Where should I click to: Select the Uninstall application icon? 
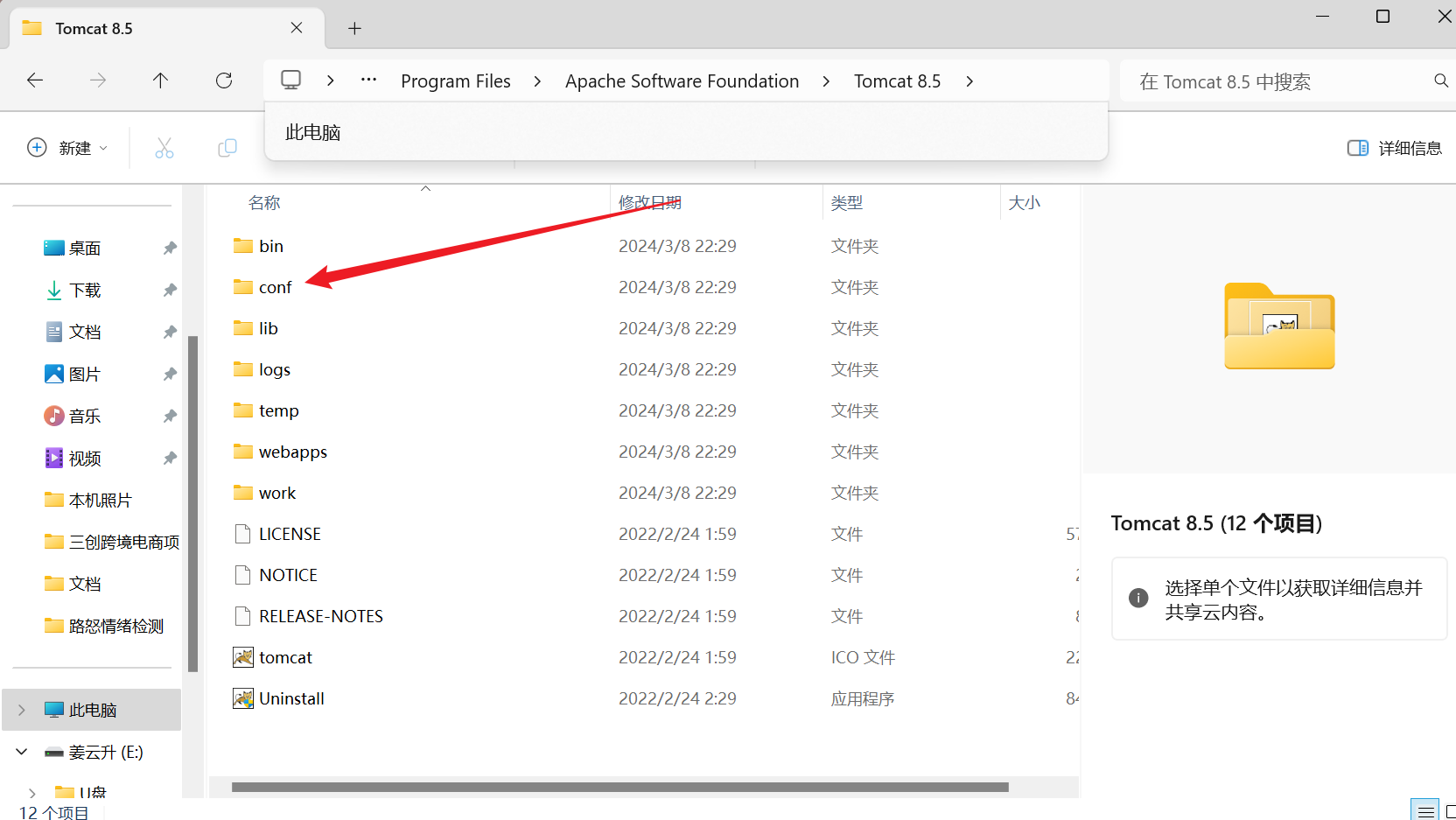(x=243, y=697)
